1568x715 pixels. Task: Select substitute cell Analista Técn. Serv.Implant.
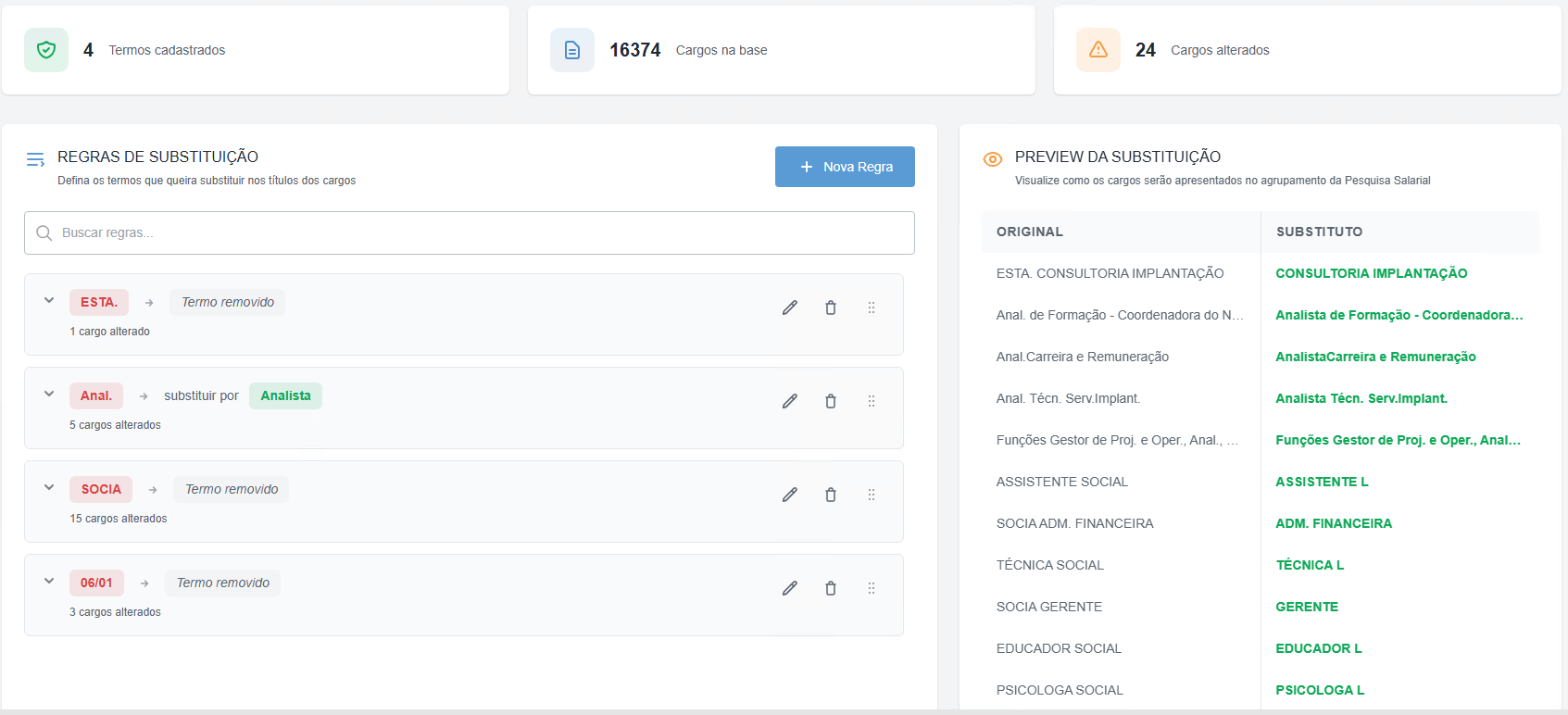(x=1361, y=398)
